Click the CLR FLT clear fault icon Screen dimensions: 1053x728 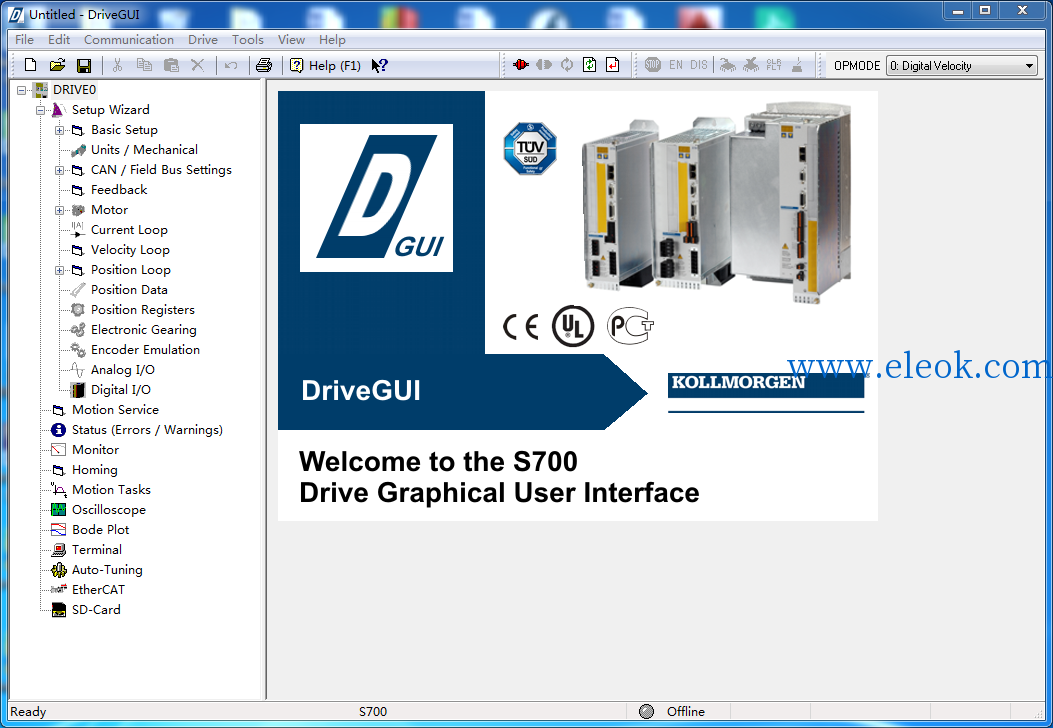point(774,64)
